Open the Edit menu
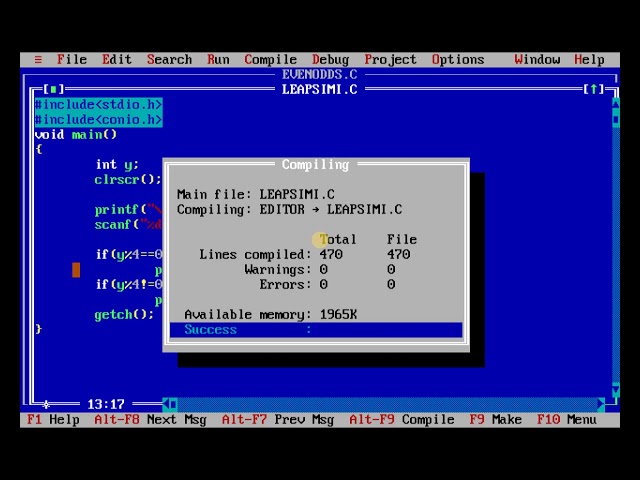 116,60
